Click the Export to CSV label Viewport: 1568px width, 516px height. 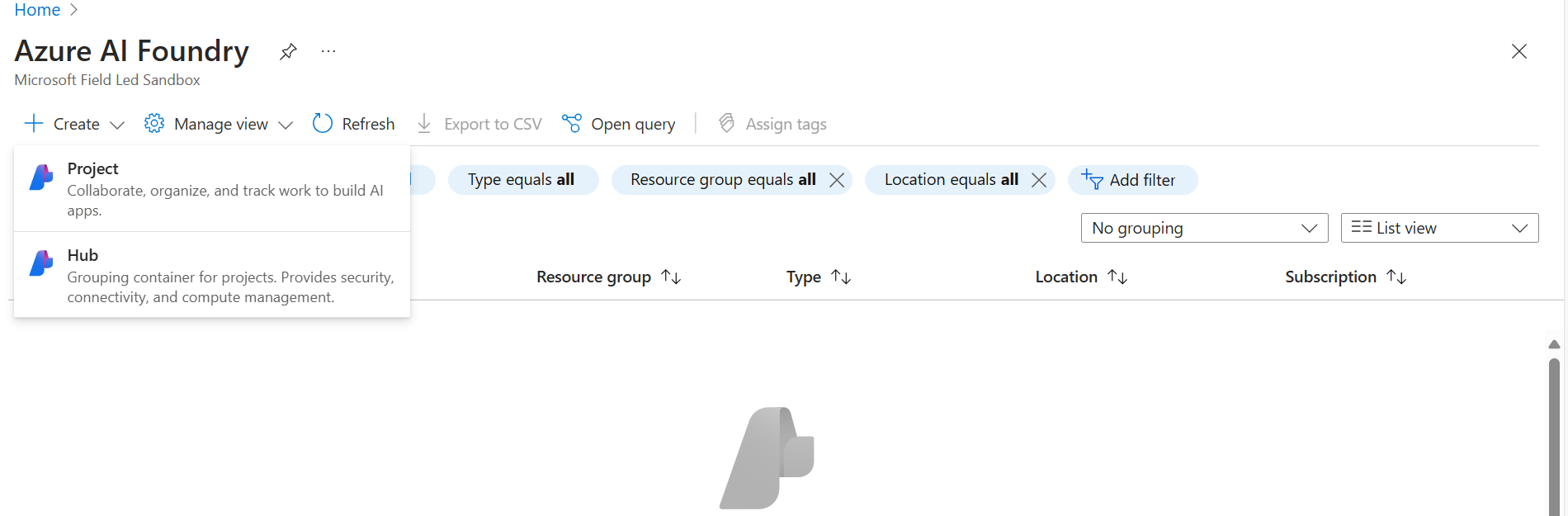tap(493, 124)
